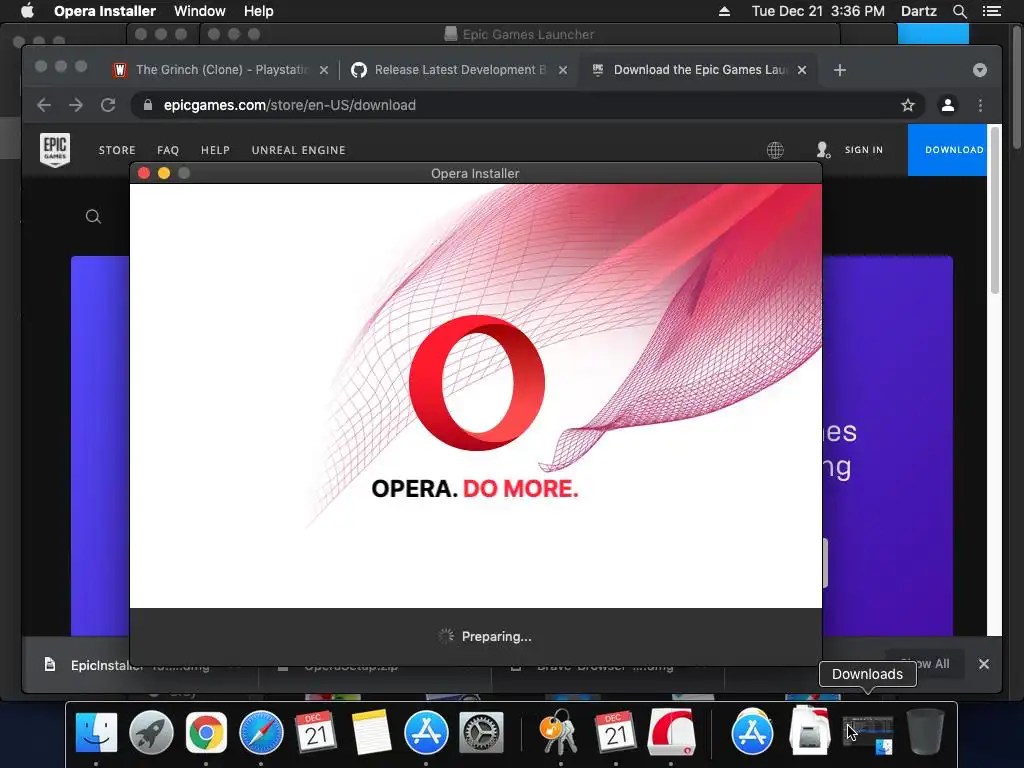Screen dimensions: 1024x768
Task: Click the site lock icon in address bar
Action: [x=148, y=105]
